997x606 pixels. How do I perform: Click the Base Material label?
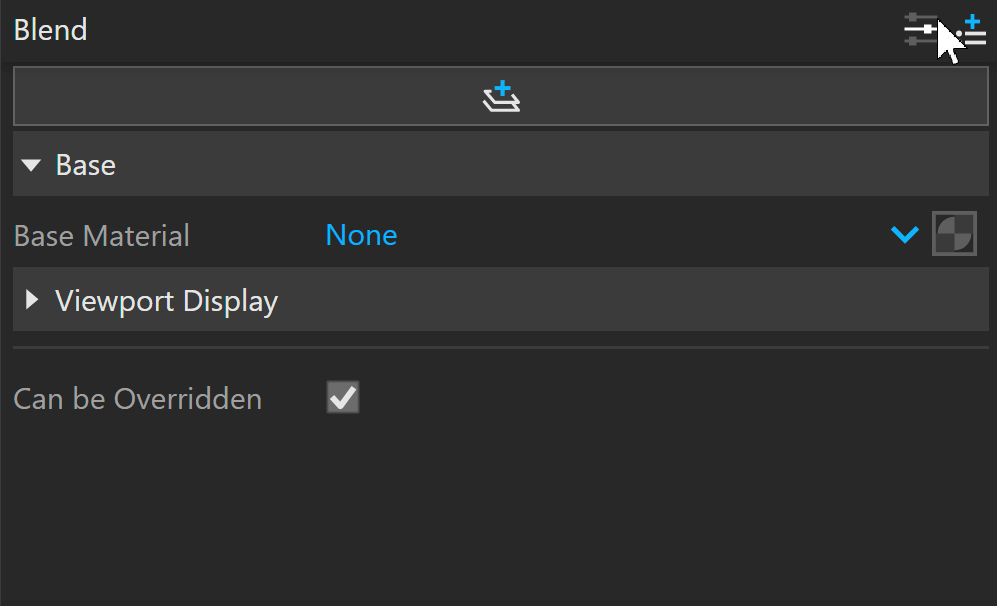pyautogui.click(x=102, y=236)
